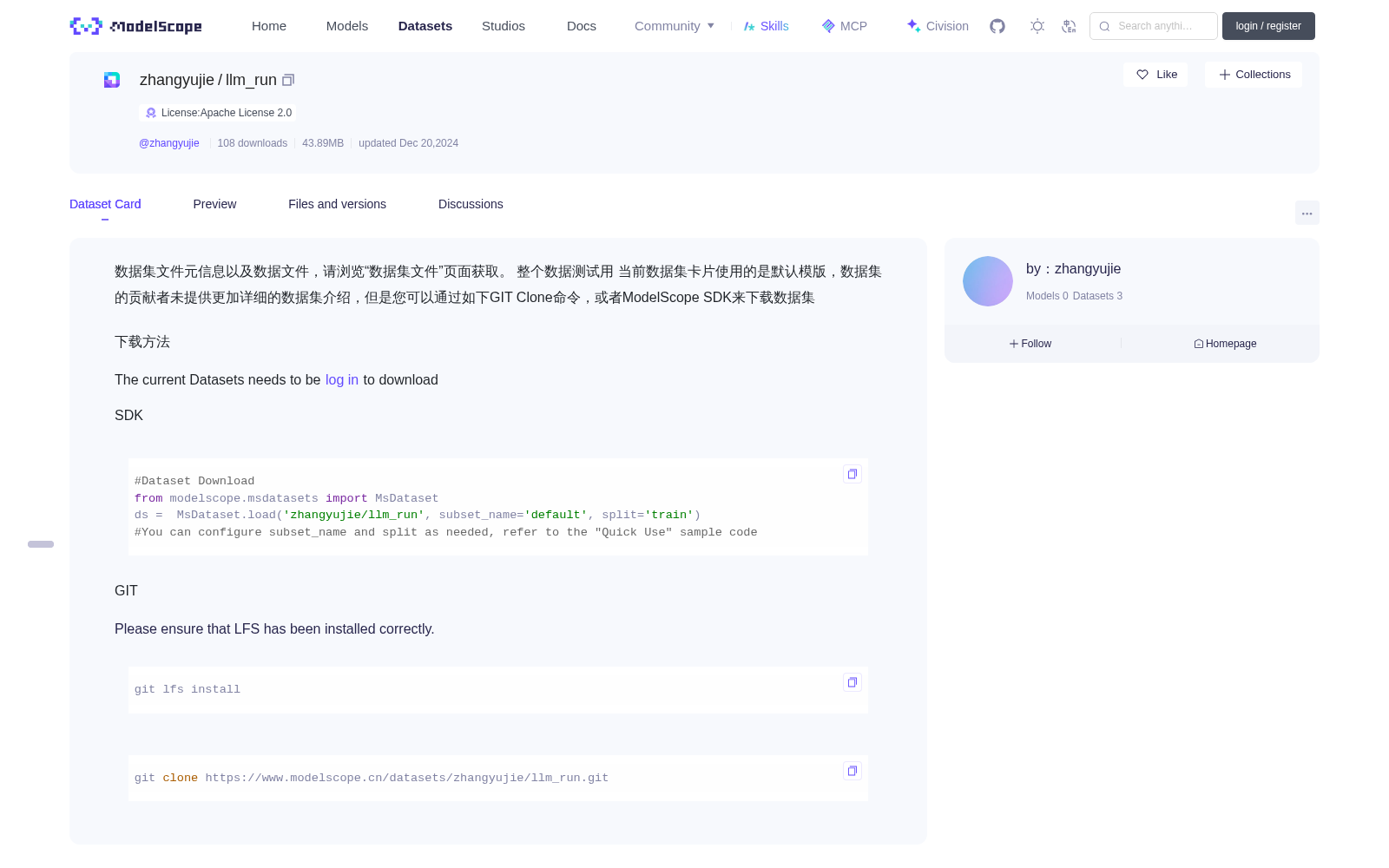Viewport: 1389px width, 868px height.
Task: Copy the git lfs install command
Action: pyautogui.click(x=852, y=682)
